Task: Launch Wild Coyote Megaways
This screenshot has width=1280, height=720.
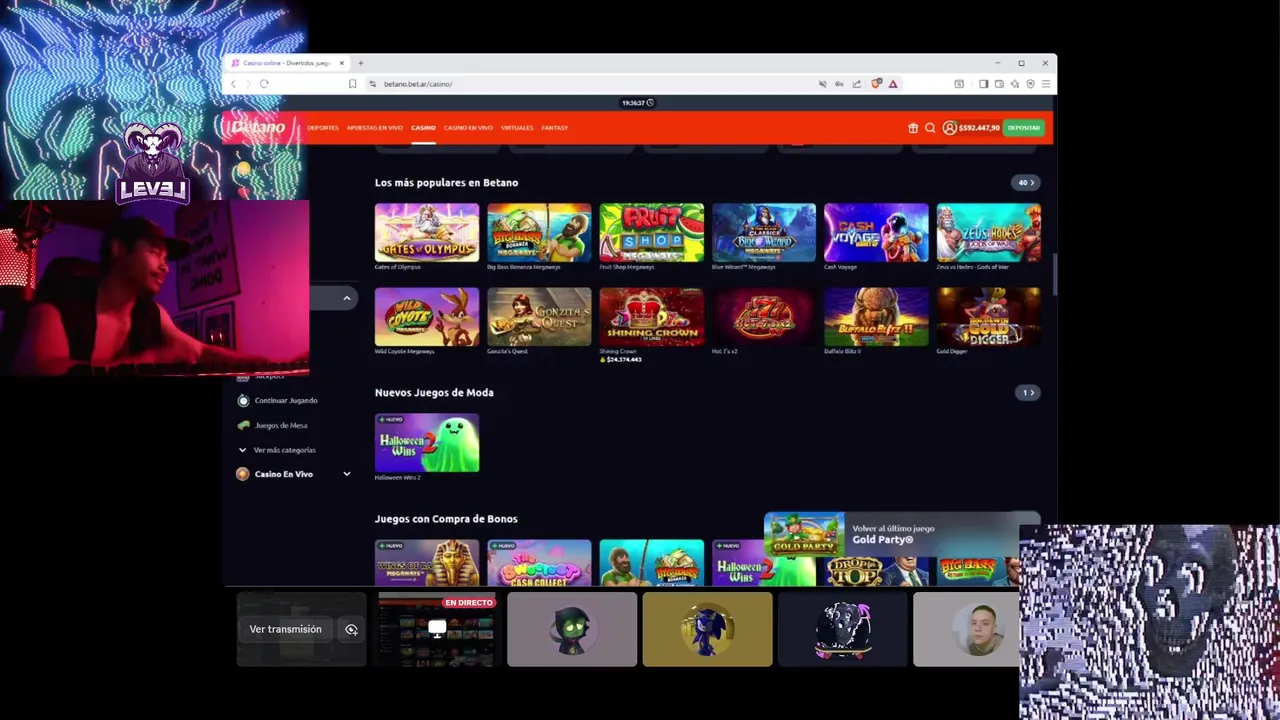Action: (x=427, y=317)
